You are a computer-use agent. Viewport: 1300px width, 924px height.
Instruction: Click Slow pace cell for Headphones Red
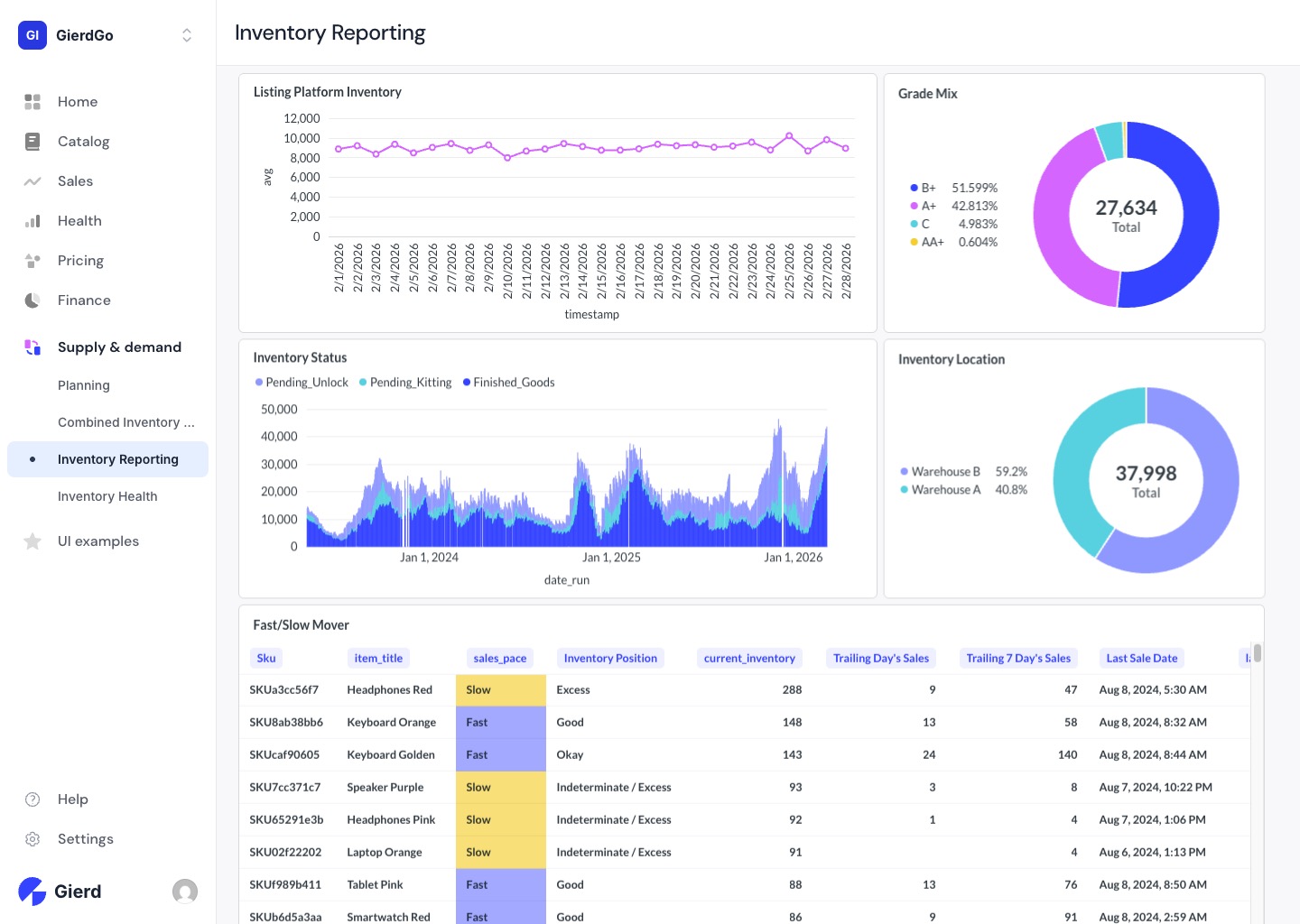pyautogui.click(x=501, y=689)
